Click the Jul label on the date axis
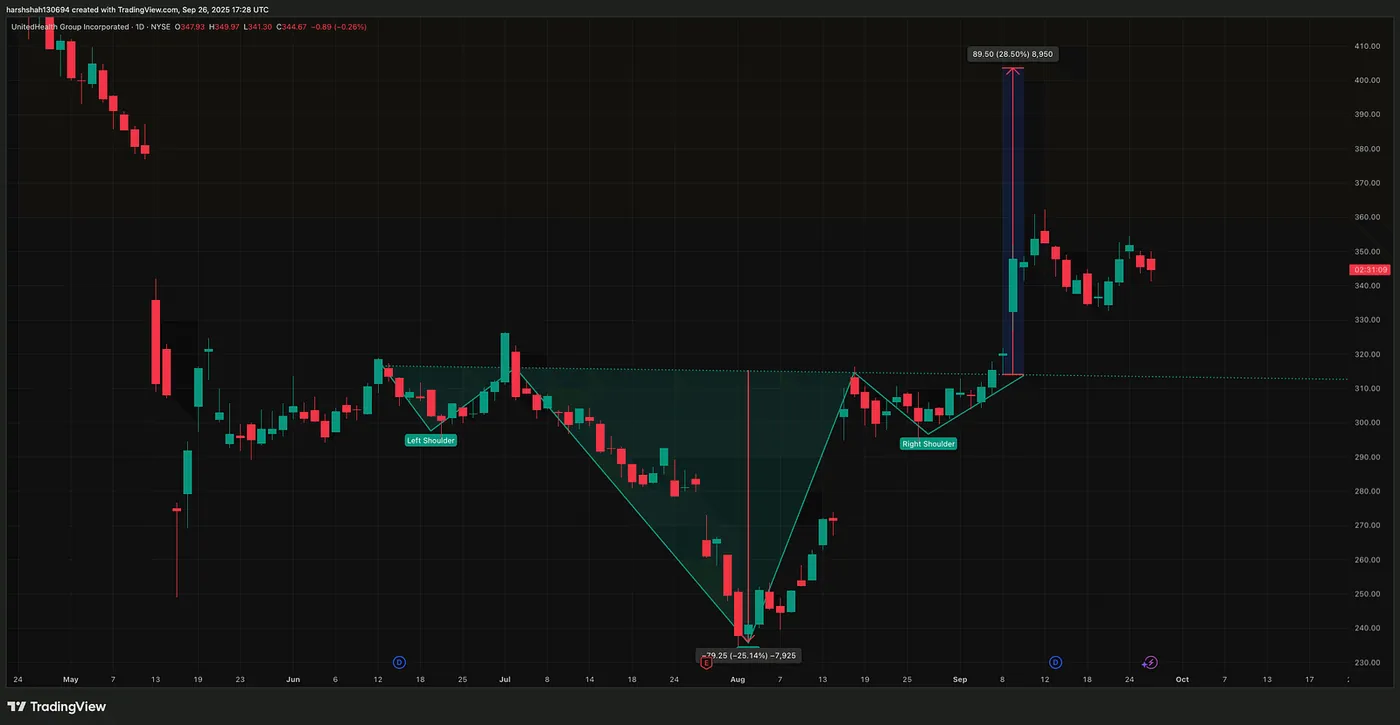The width and height of the screenshot is (1400, 725). [x=505, y=679]
